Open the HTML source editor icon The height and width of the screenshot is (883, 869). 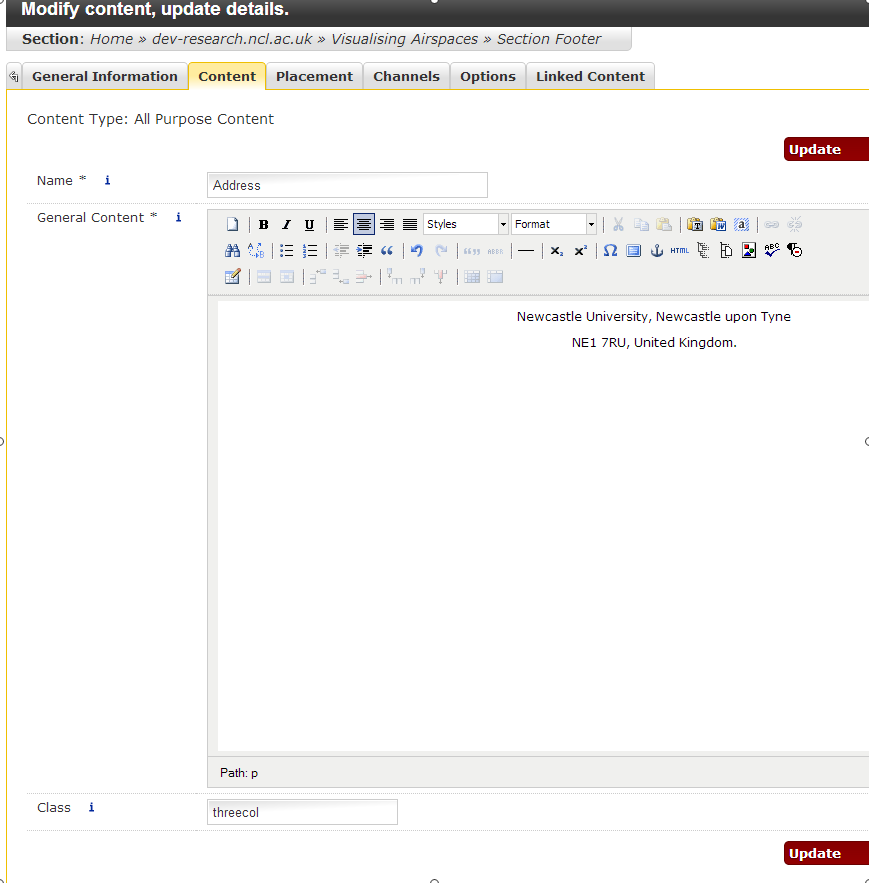pyautogui.click(x=680, y=251)
